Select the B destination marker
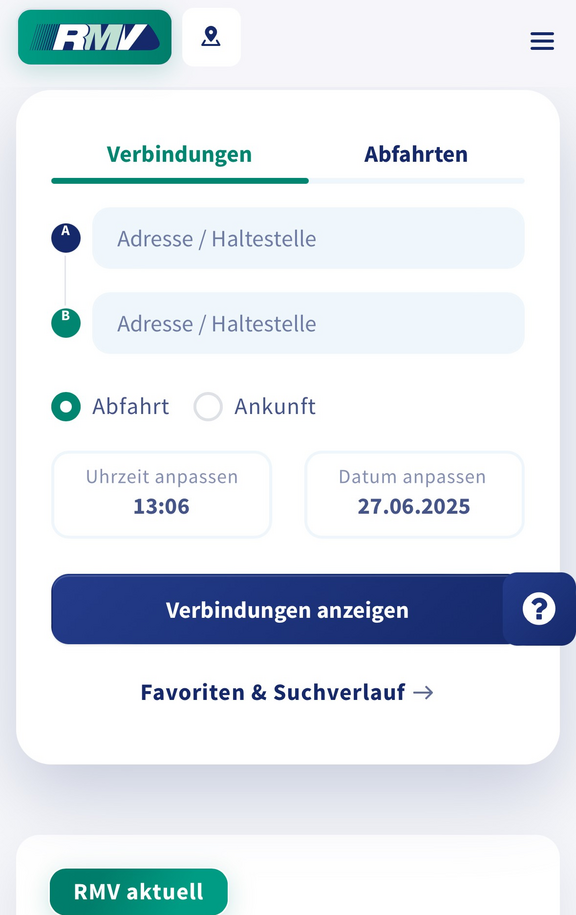This screenshot has width=576, height=915. pos(65,323)
